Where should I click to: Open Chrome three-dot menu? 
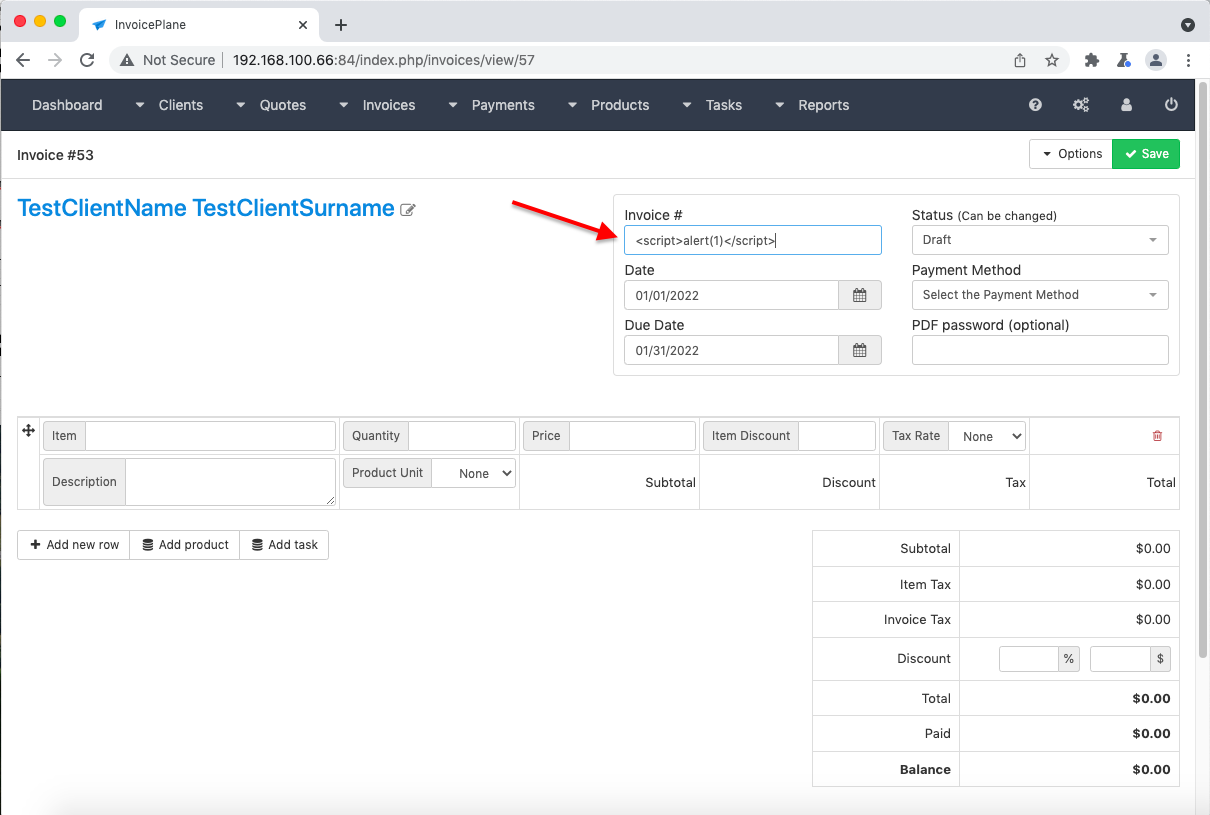[1188, 60]
